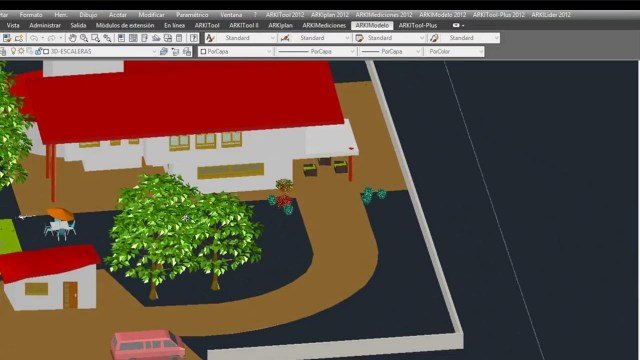Choose the Zoom Window tool
Viewport: 640px width, 360px height.
96,38
